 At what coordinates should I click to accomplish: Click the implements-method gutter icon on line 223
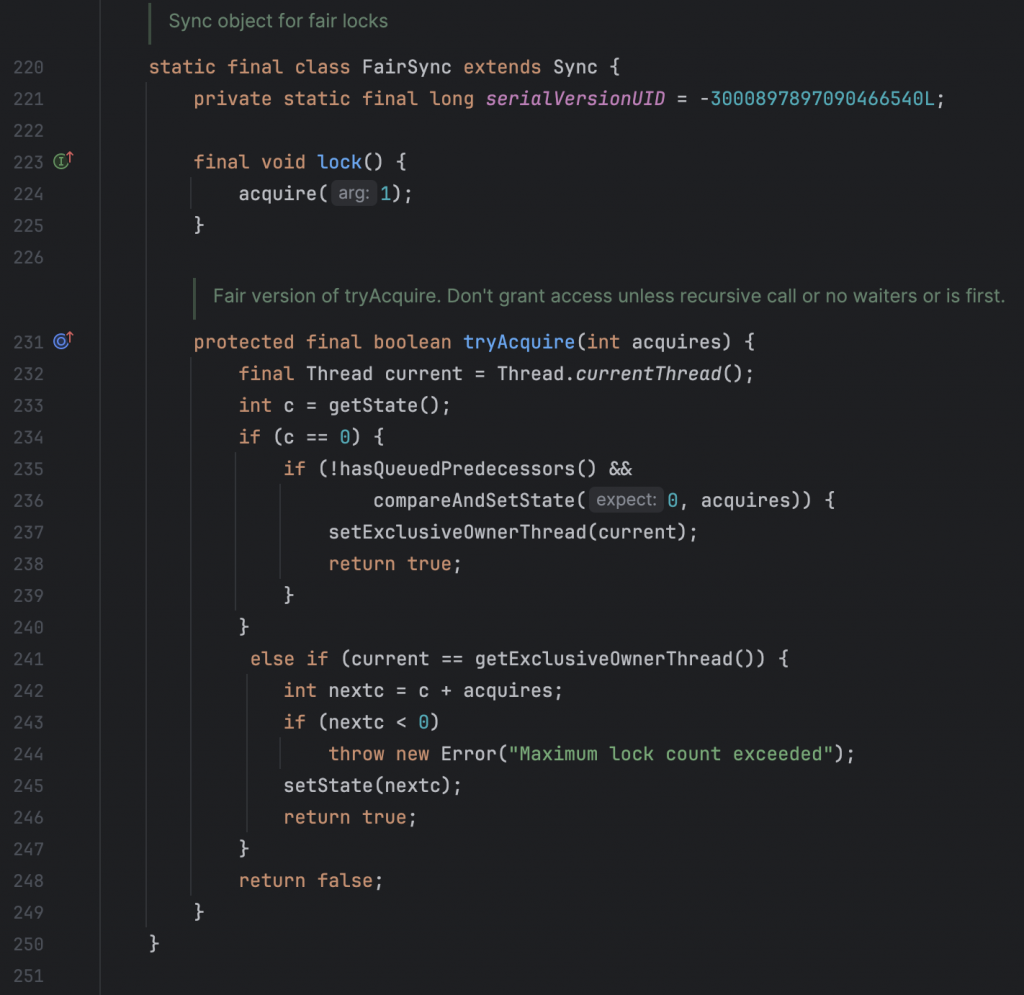point(63,161)
